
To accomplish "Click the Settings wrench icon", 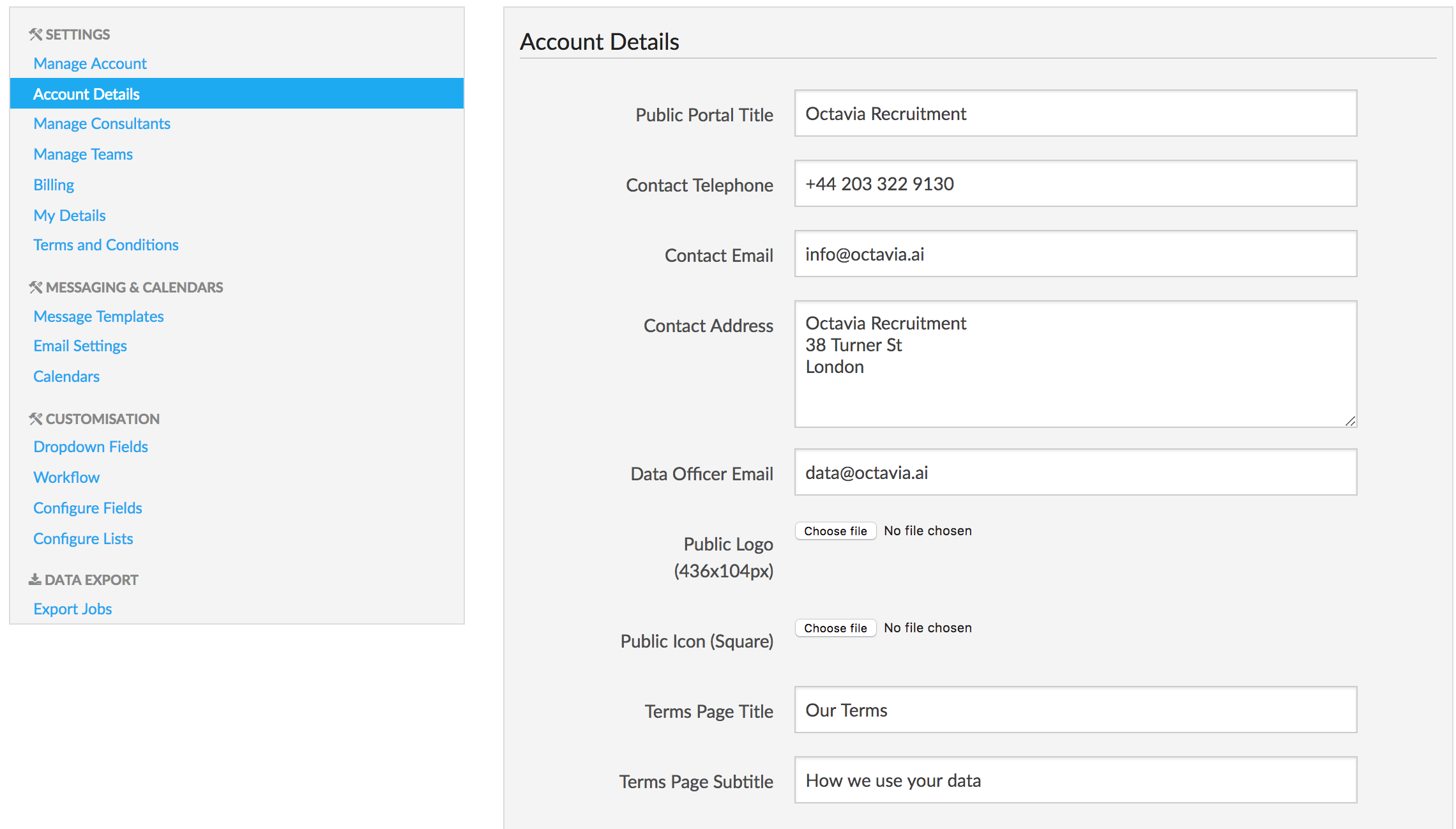I will coord(35,34).
